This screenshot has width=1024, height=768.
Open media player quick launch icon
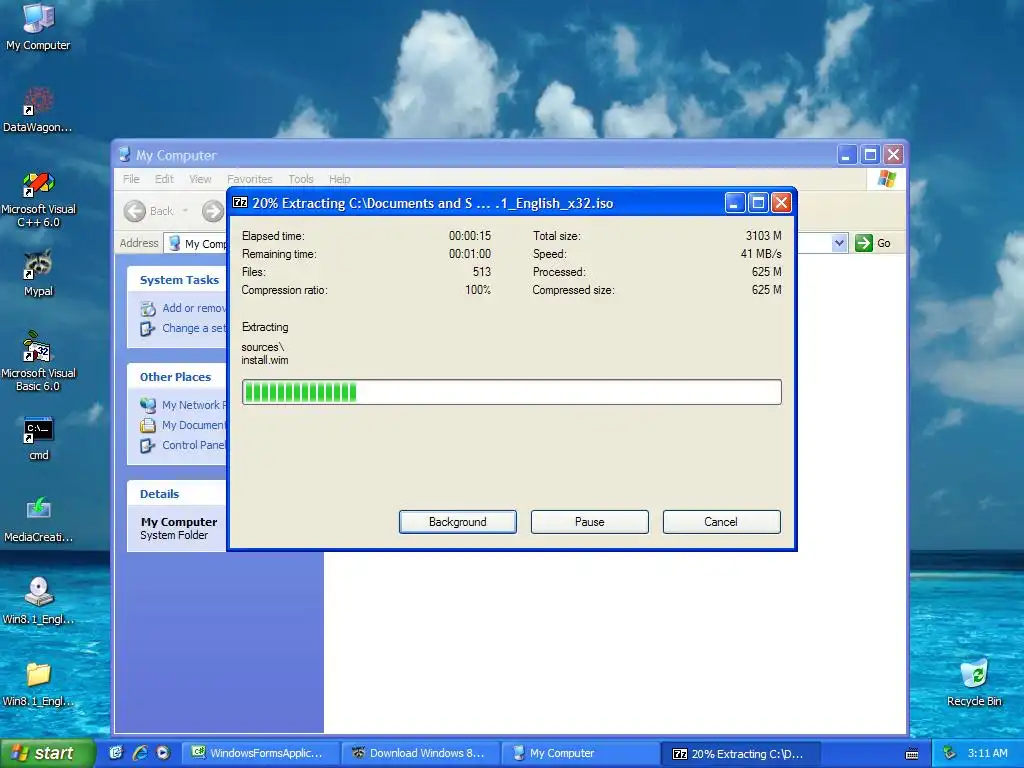163,753
